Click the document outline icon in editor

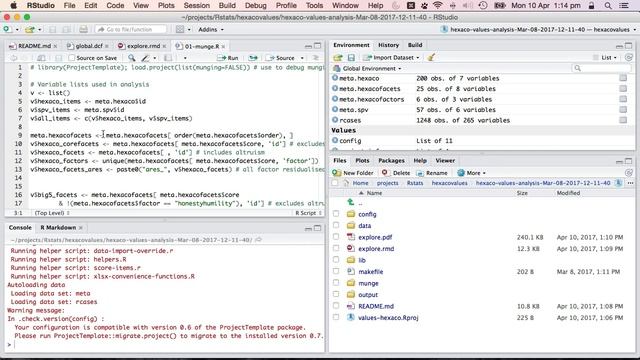point(316,58)
